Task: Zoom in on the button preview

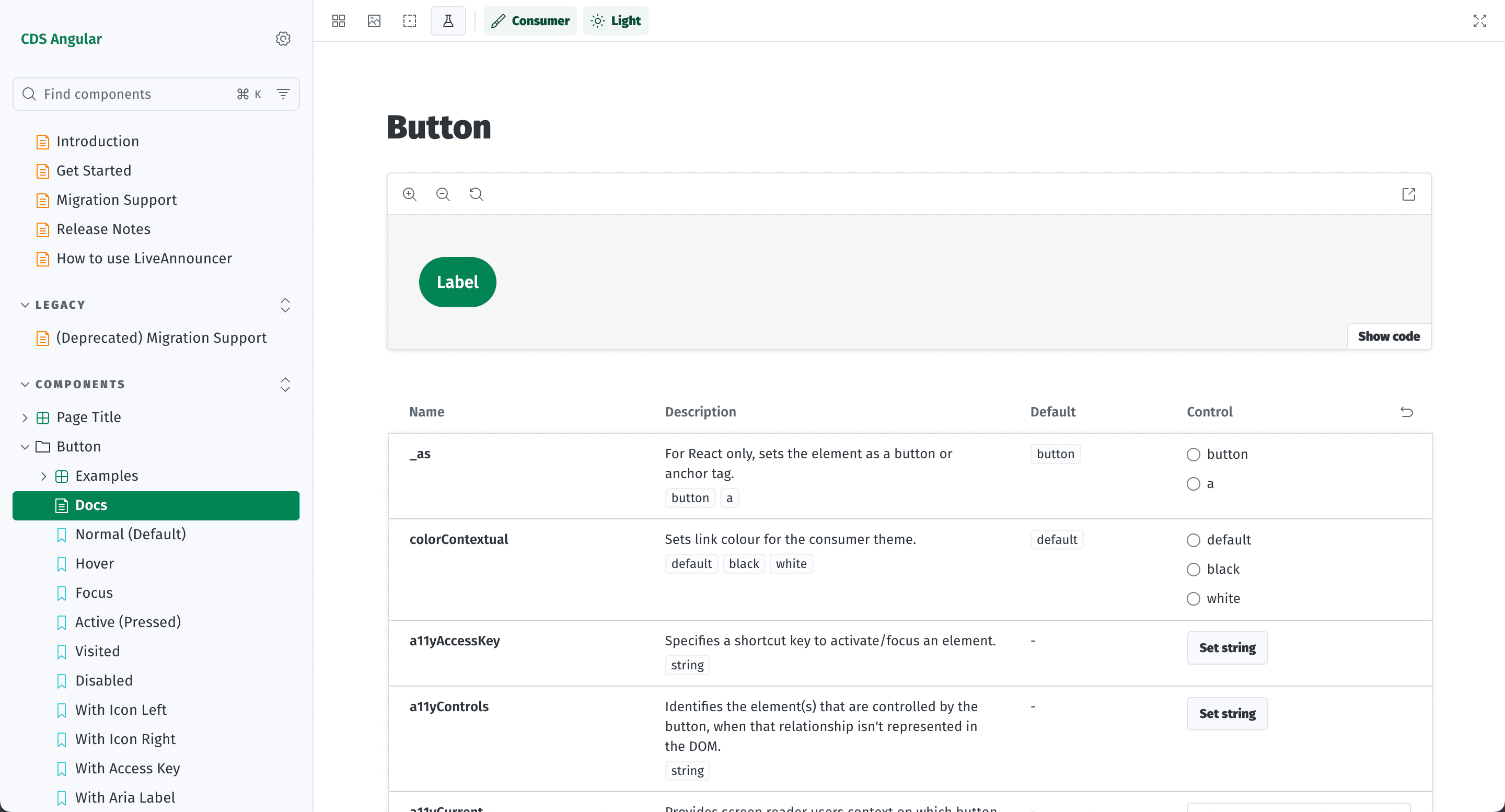Action: pos(410,194)
